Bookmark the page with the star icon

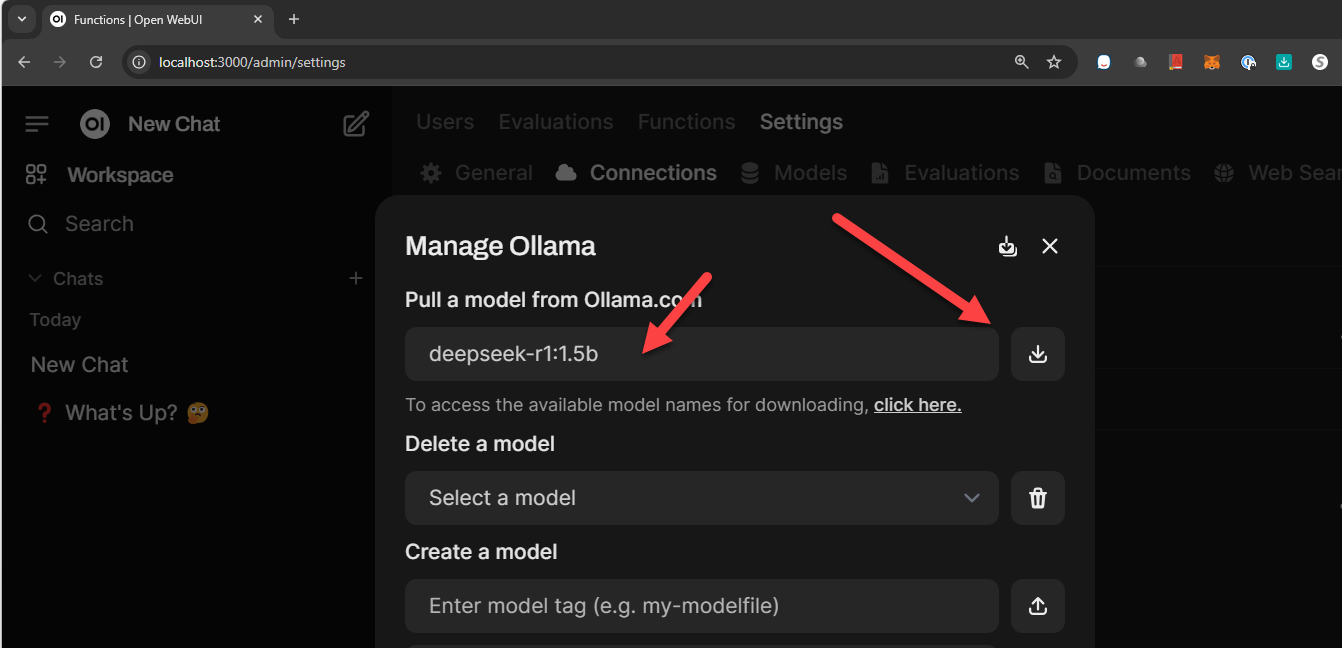pyautogui.click(x=1054, y=61)
